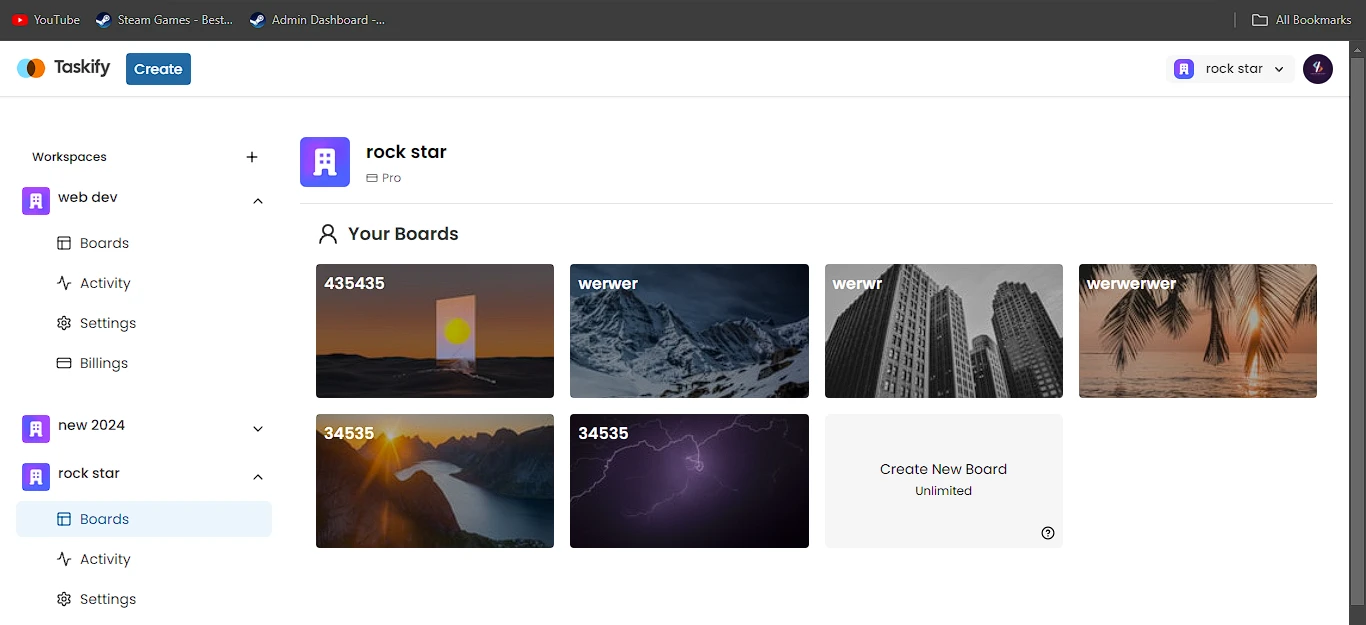Screen dimensions: 1366x625
Task: Click the Settings gear icon under rock star
Action: pyautogui.click(x=64, y=599)
